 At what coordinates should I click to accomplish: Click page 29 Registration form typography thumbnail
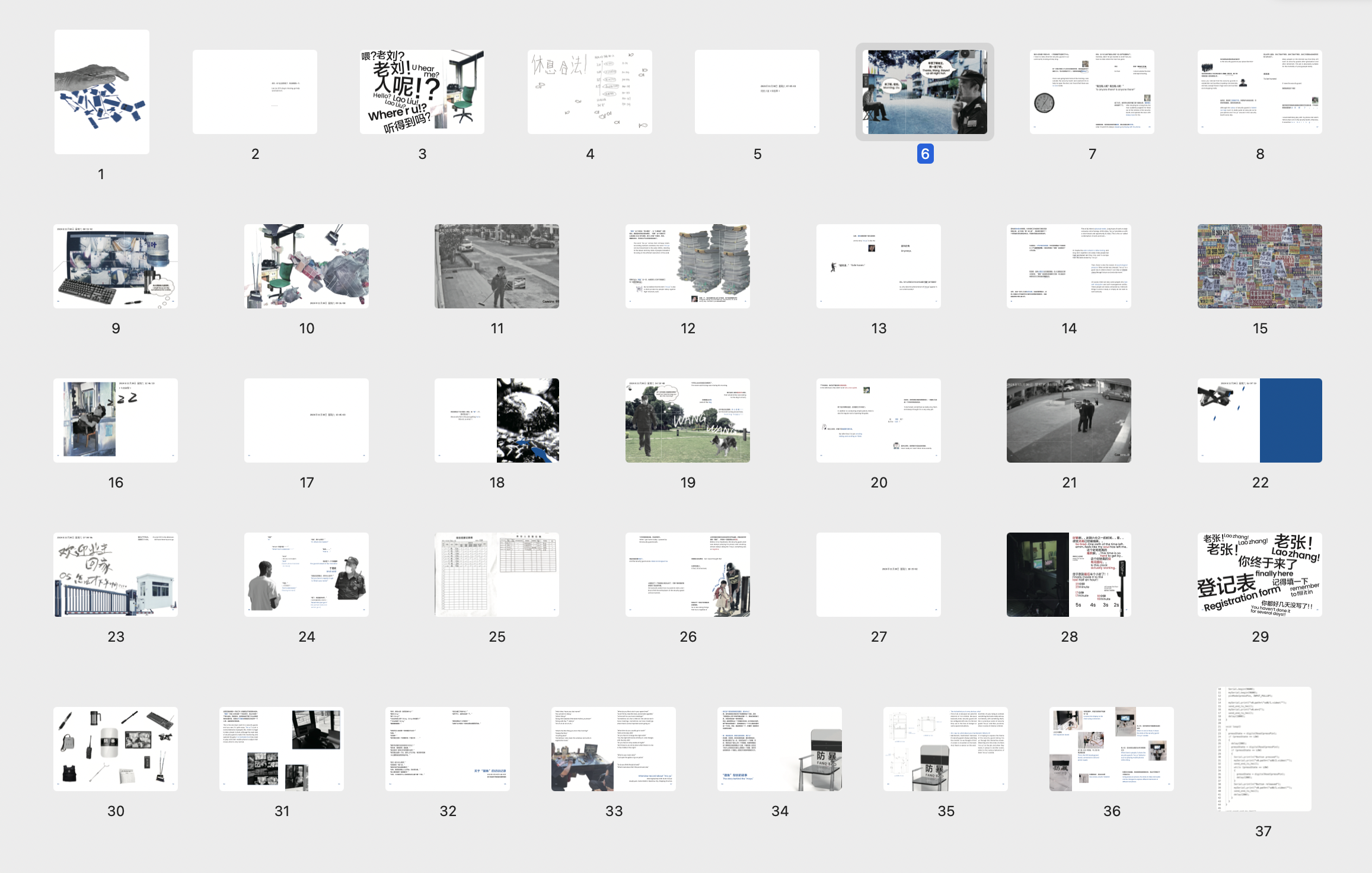(1259, 574)
